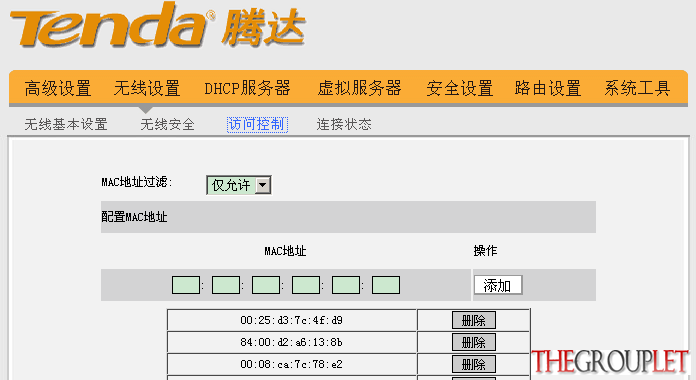This screenshot has height=380, width=696.
Task: Delete the entry 84:00:d2:a6:13:8b
Action: pyautogui.click(x=474, y=342)
